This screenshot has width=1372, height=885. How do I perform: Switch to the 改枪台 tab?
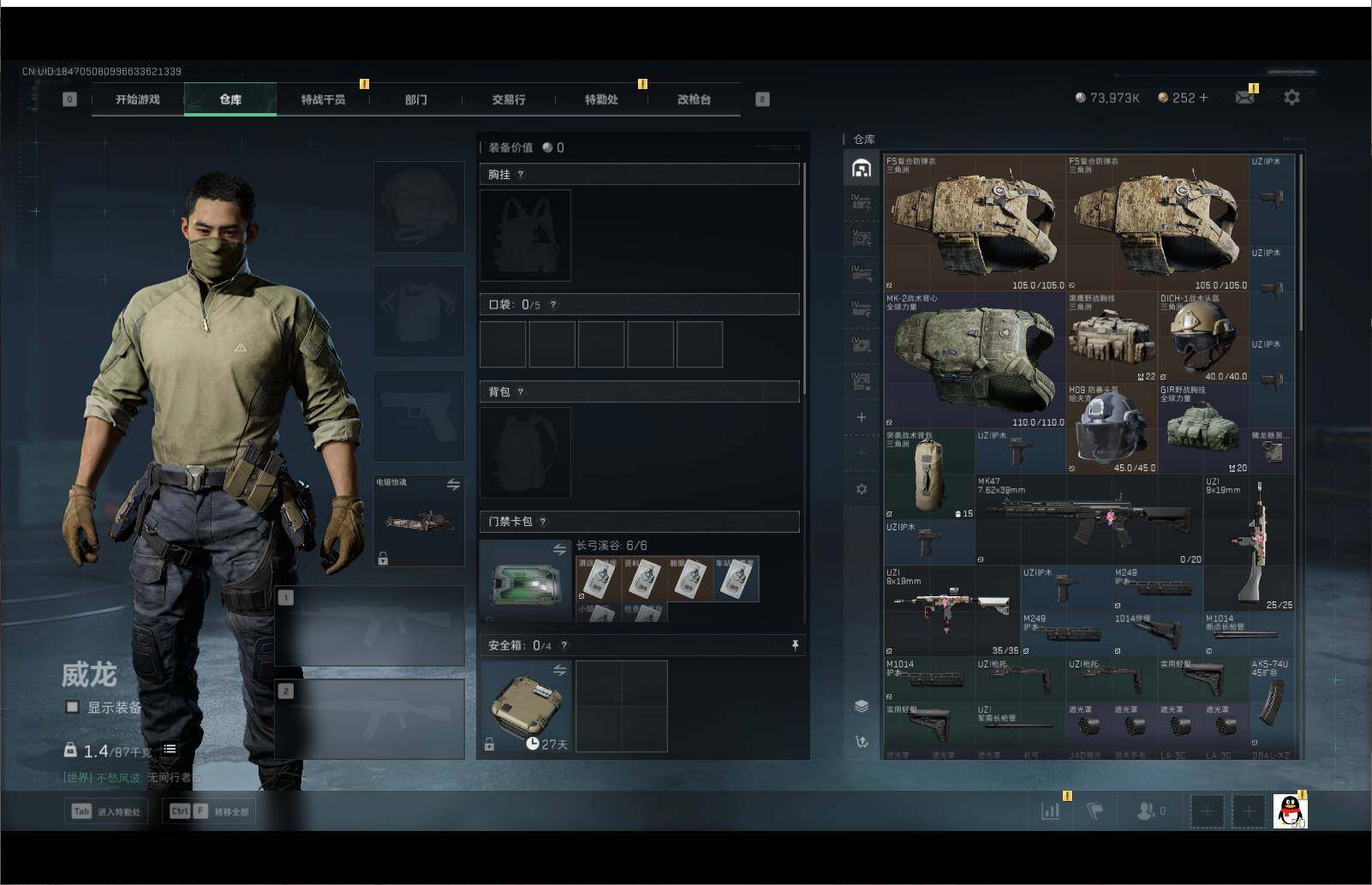point(694,99)
